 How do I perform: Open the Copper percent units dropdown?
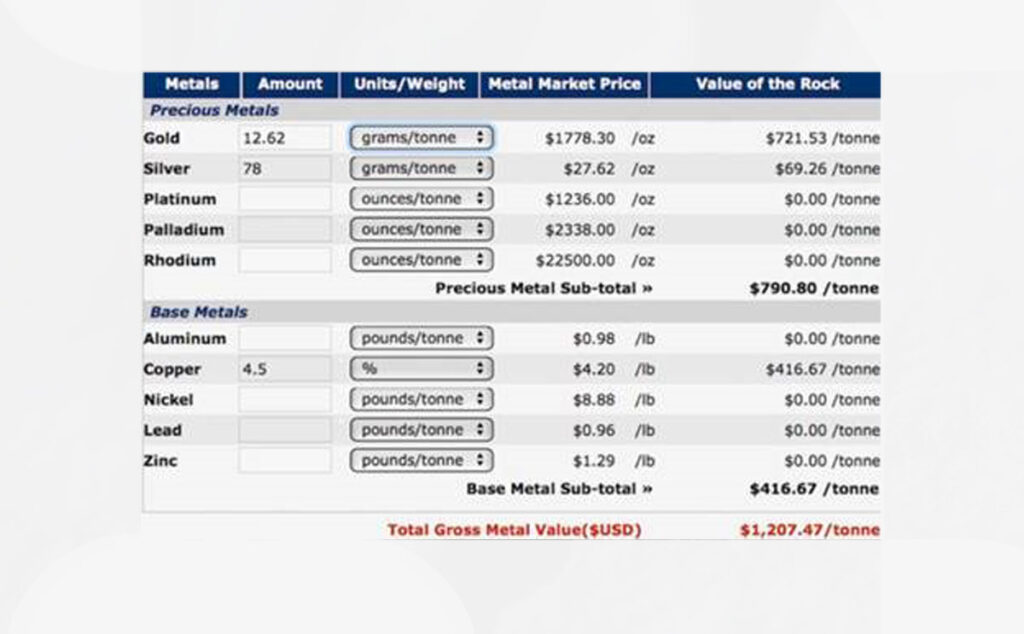(421, 369)
